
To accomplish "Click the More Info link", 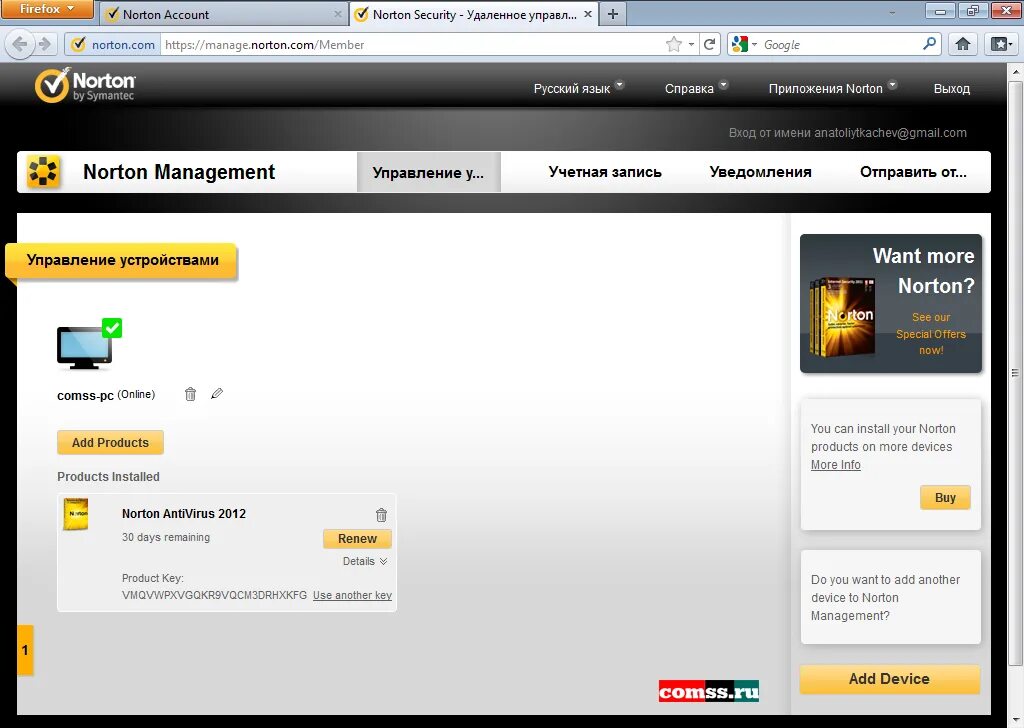I will click(x=835, y=465).
